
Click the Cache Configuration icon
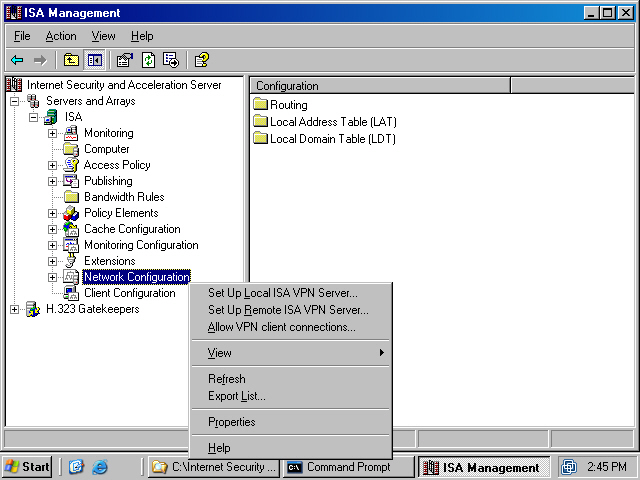click(71, 229)
